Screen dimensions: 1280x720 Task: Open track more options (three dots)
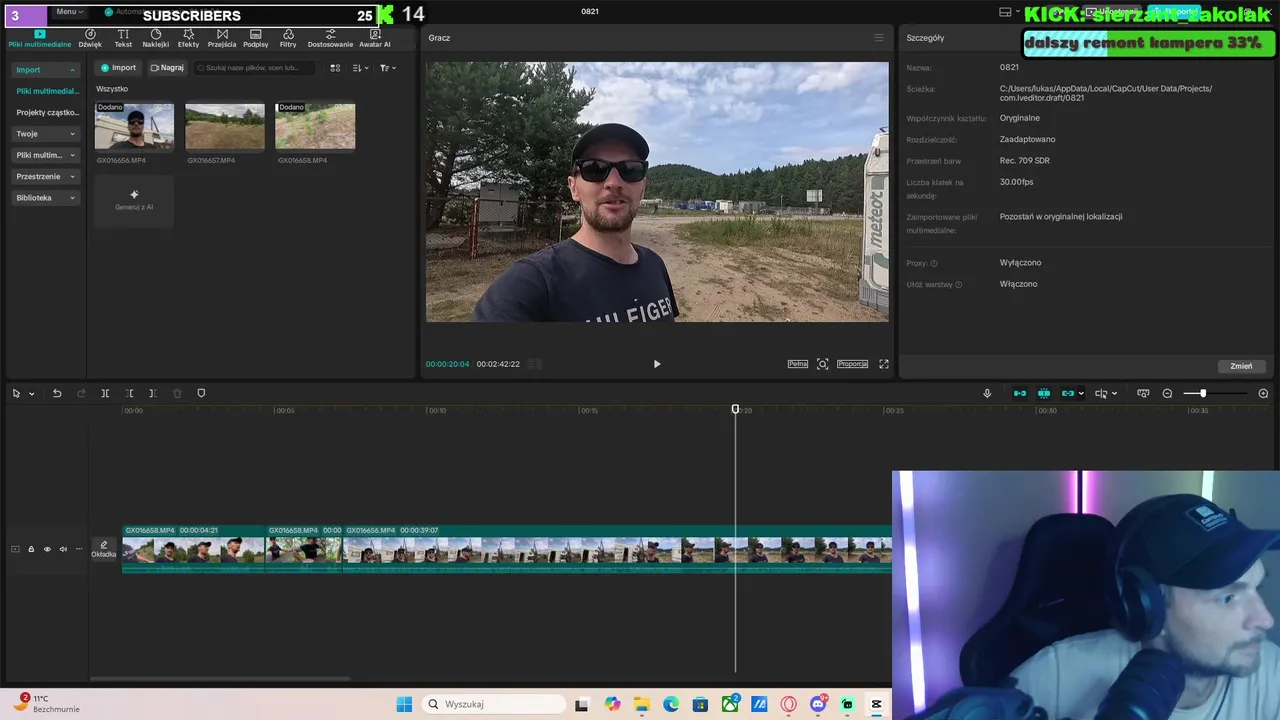tap(79, 549)
